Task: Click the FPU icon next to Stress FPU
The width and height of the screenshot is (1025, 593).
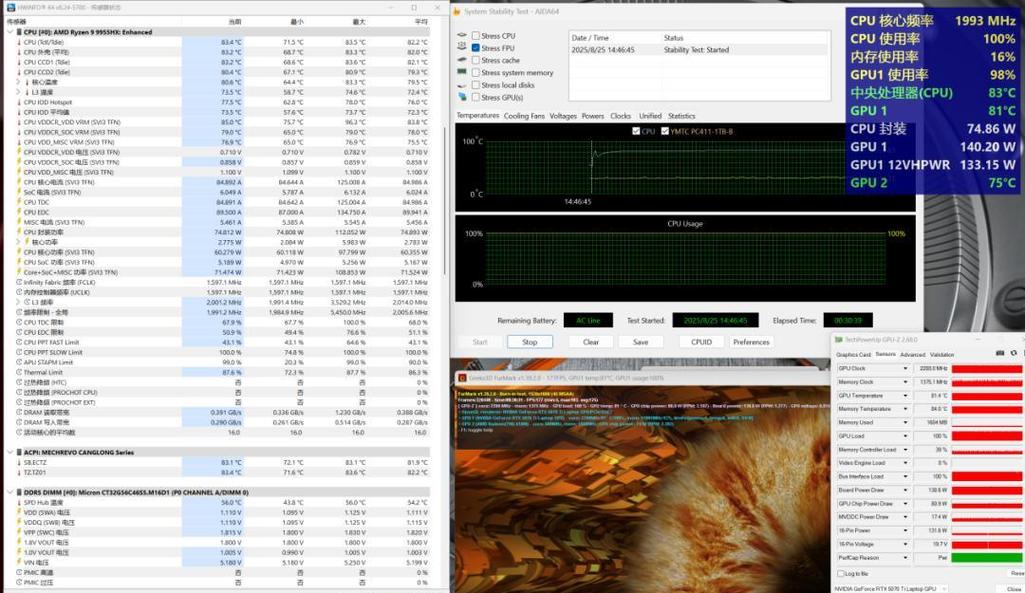Action: [x=462, y=47]
